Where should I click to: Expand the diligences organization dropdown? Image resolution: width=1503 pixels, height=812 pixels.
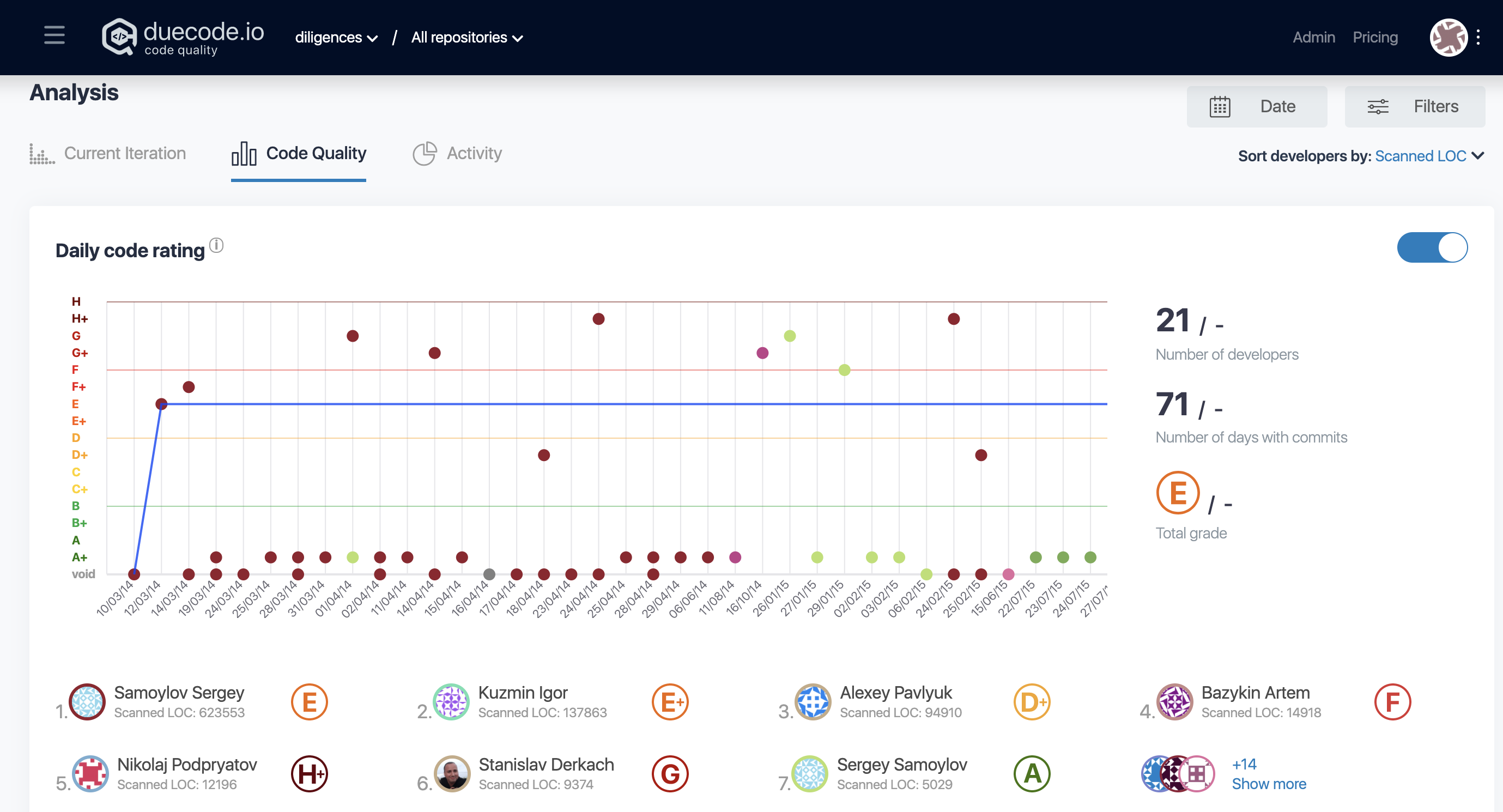[336, 38]
